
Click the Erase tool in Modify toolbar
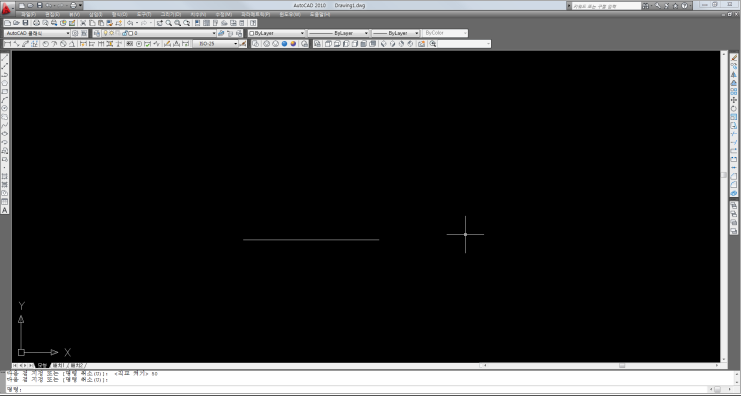point(733,58)
